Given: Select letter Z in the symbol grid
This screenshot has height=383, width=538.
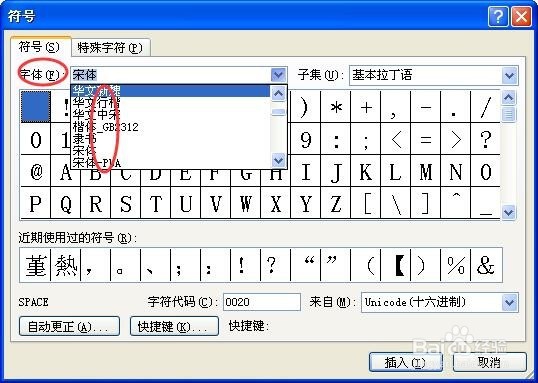Looking at the screenshot, I should coord(336,203).
